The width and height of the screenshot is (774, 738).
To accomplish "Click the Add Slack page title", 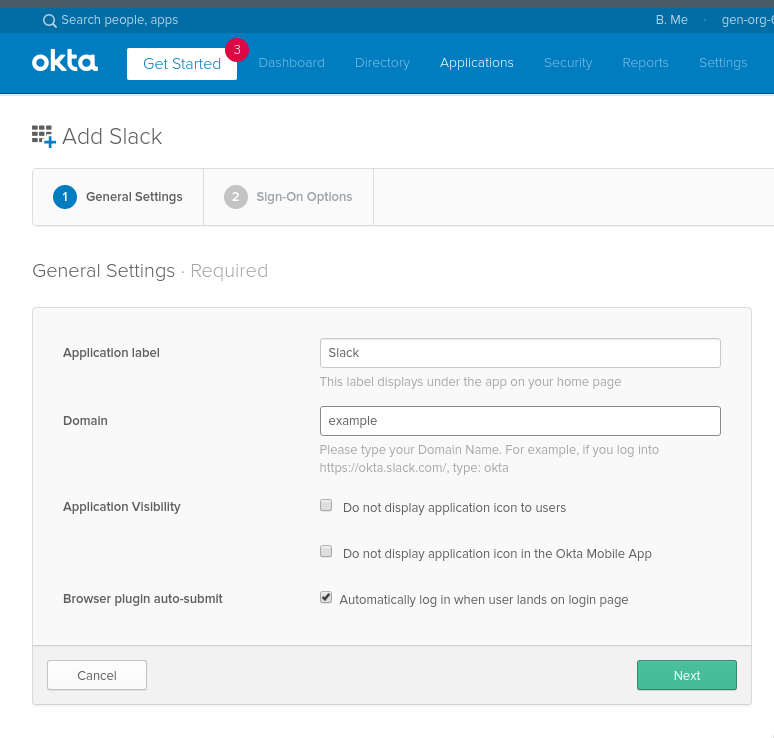I will 112,136.
